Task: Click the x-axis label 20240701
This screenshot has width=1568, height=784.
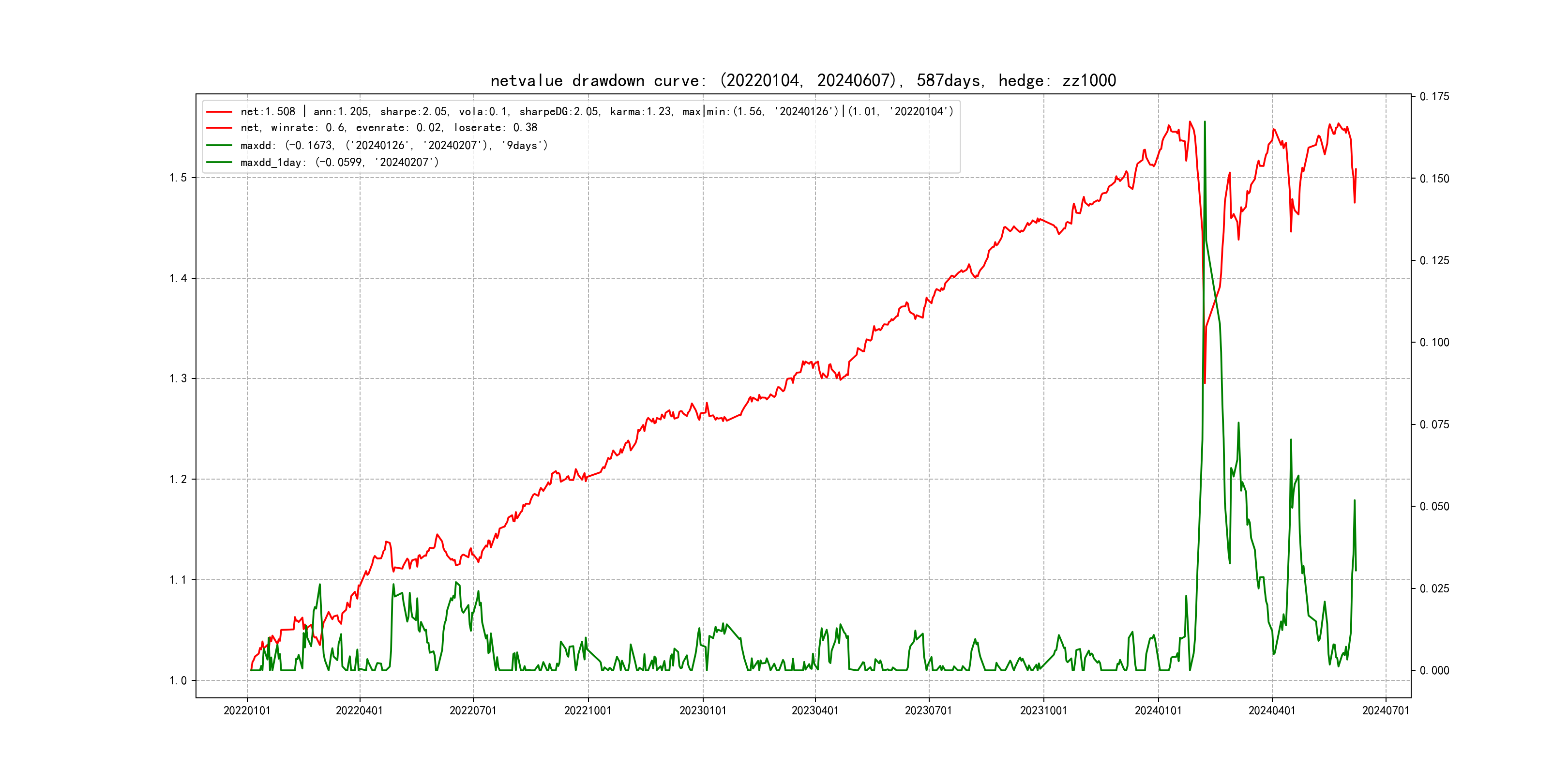Action: click(x=1386, y=710)
